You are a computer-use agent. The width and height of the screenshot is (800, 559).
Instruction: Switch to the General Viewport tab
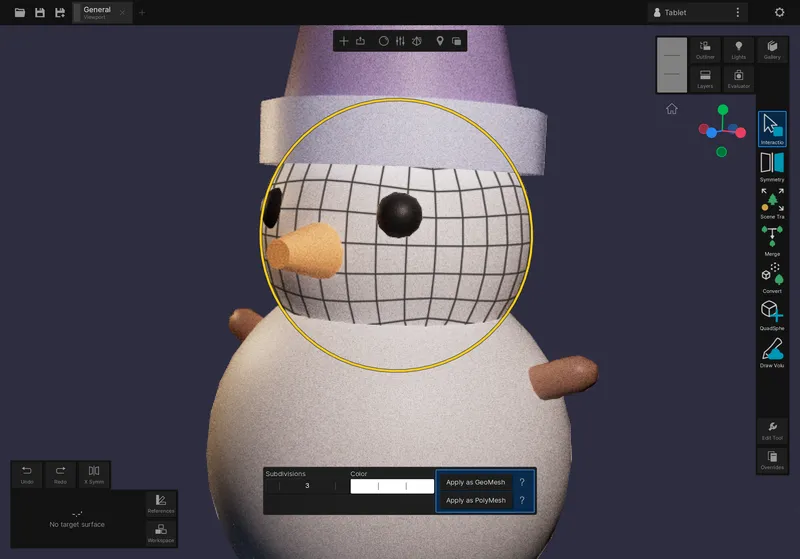click(x=97, y=13)
